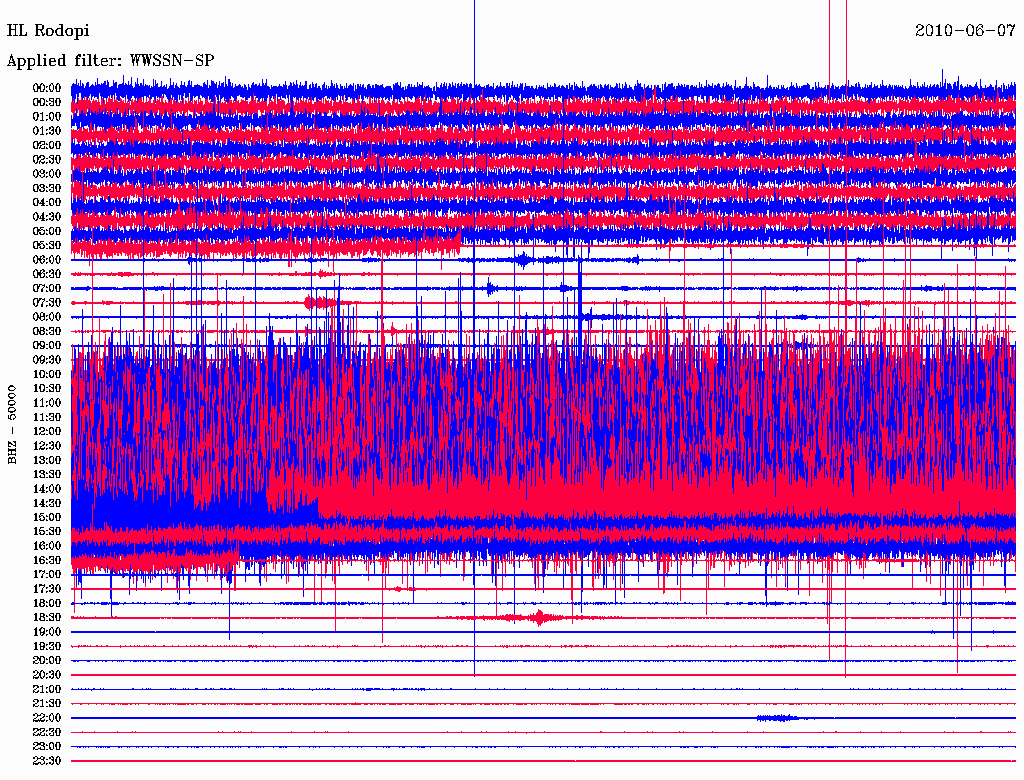Click the blue wavelet on the 06:00 trace
The height and width of the screenshot is (780, 1024).
(x=522, y=260)
